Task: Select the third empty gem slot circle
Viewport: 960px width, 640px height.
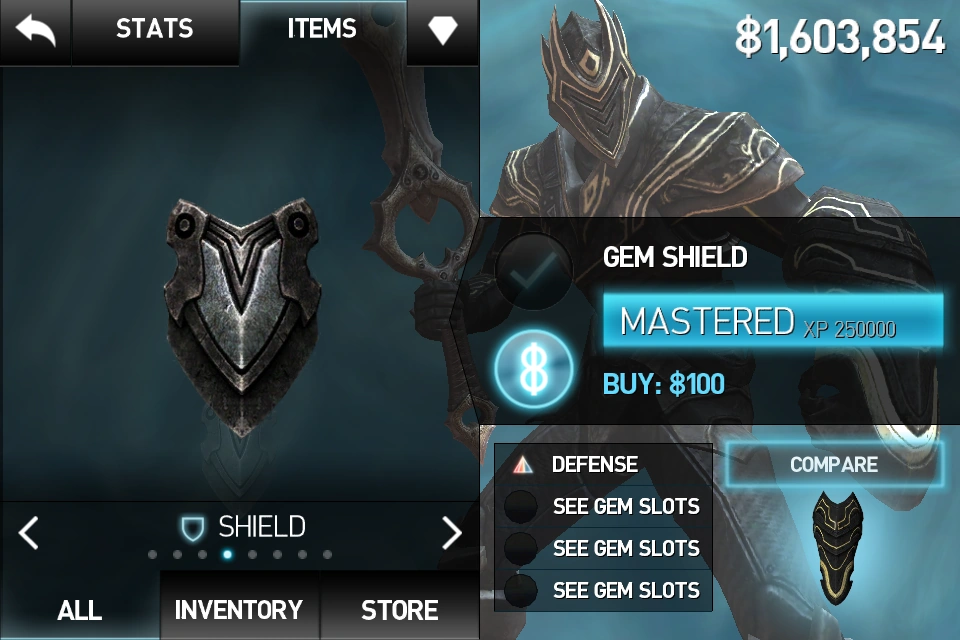Action: pyautogui.click(x=520, y=590)
